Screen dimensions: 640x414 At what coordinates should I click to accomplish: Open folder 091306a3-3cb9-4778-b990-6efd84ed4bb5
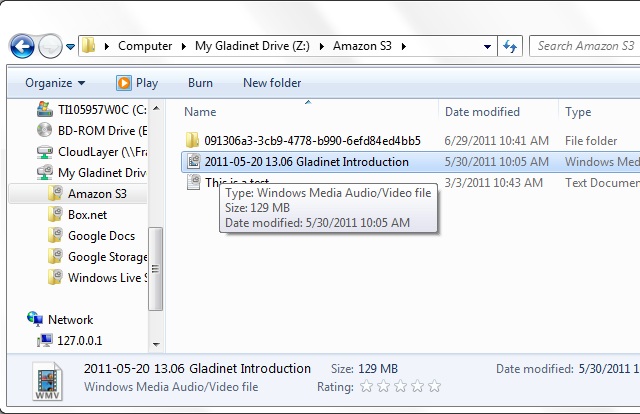(312, 141)
